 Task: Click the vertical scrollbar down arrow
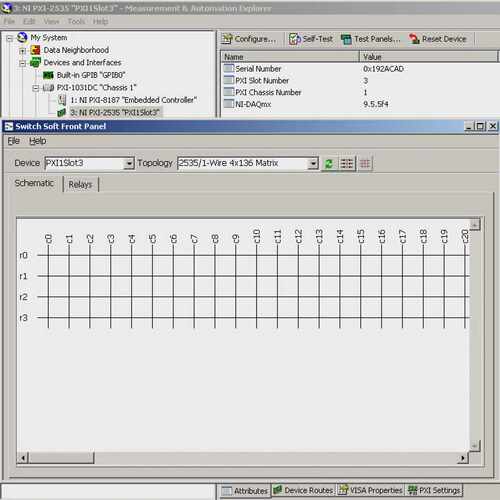click(x=475, y=446)
